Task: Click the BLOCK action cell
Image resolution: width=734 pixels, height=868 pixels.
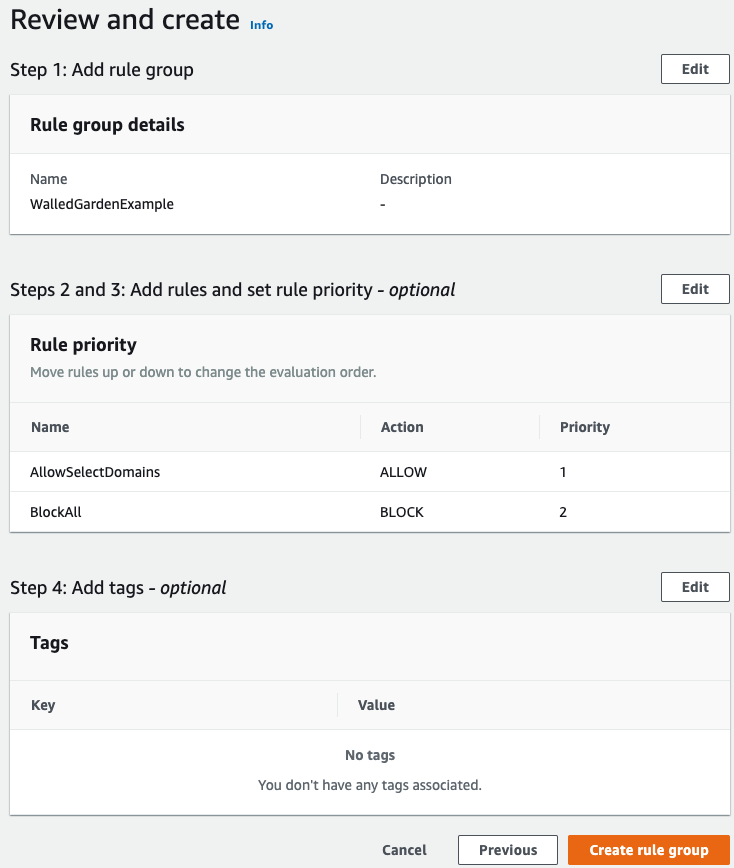Action: tap(402, 512)
